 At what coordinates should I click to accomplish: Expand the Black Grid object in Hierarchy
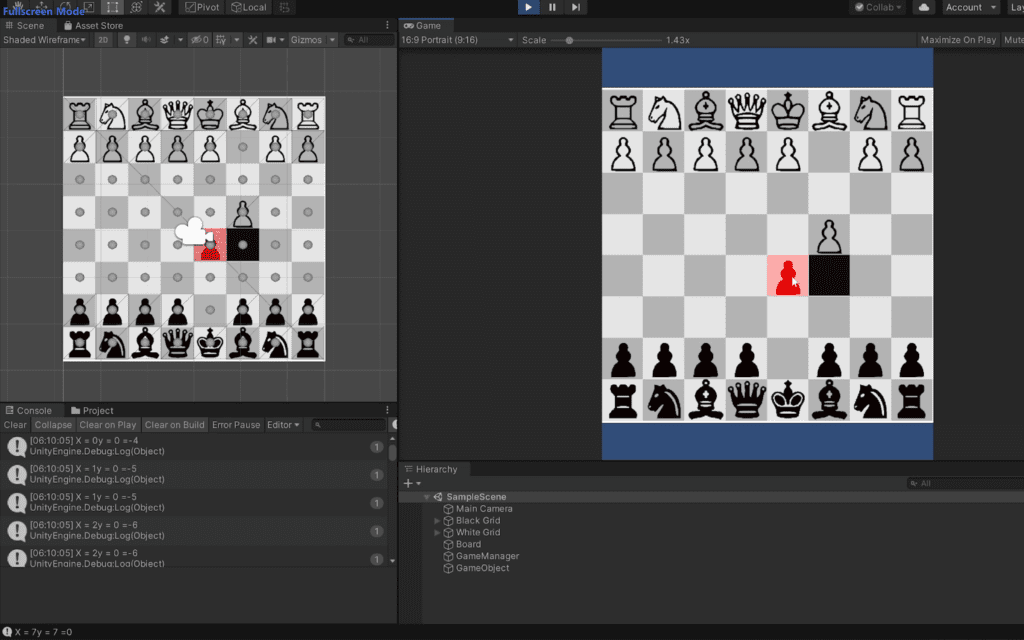tap(437, 521)
